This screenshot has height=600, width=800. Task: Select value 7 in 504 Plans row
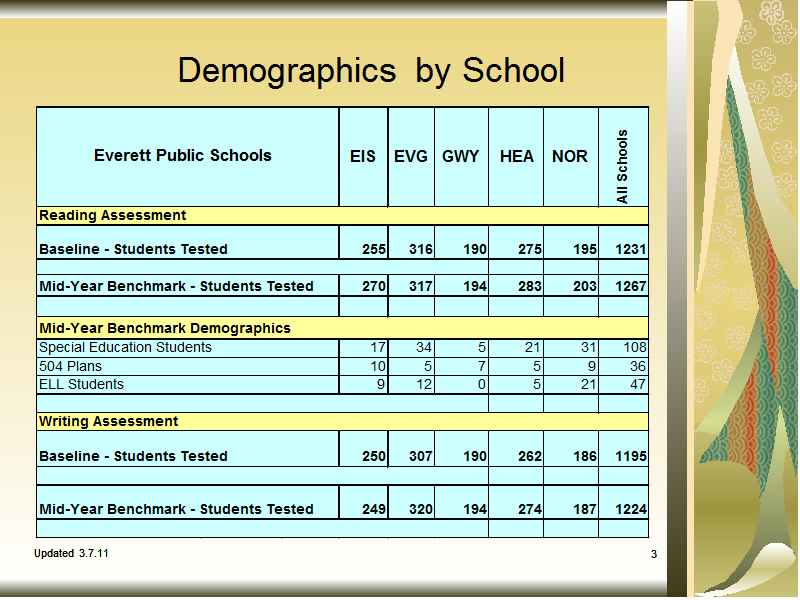(x=482, y=366)
